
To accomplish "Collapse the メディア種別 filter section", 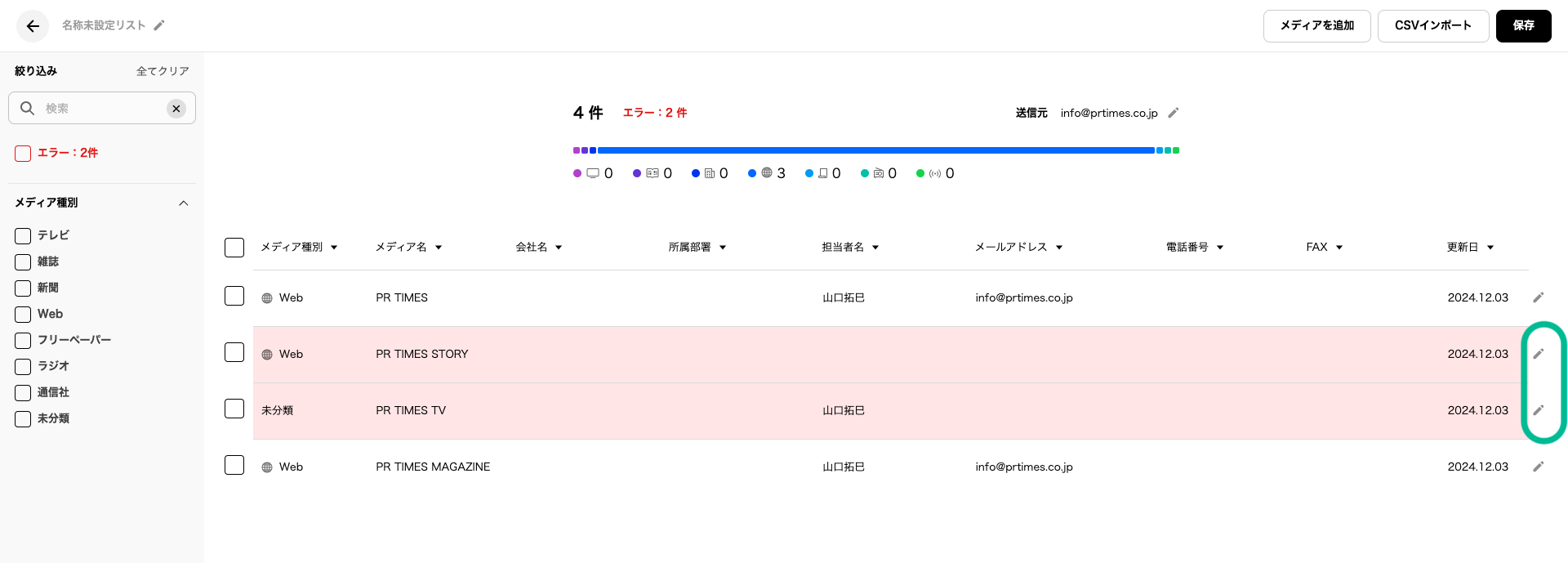I will (x=184, y=203).
